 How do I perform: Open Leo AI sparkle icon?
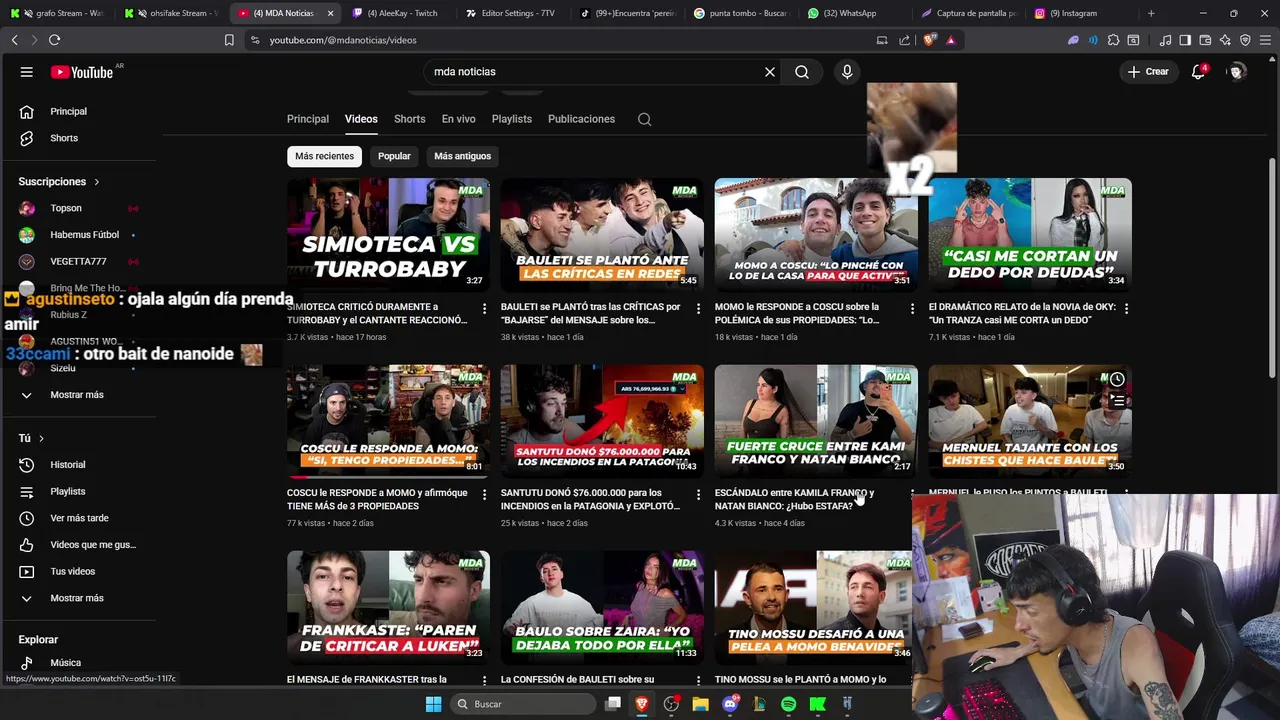pos(1225,40)
